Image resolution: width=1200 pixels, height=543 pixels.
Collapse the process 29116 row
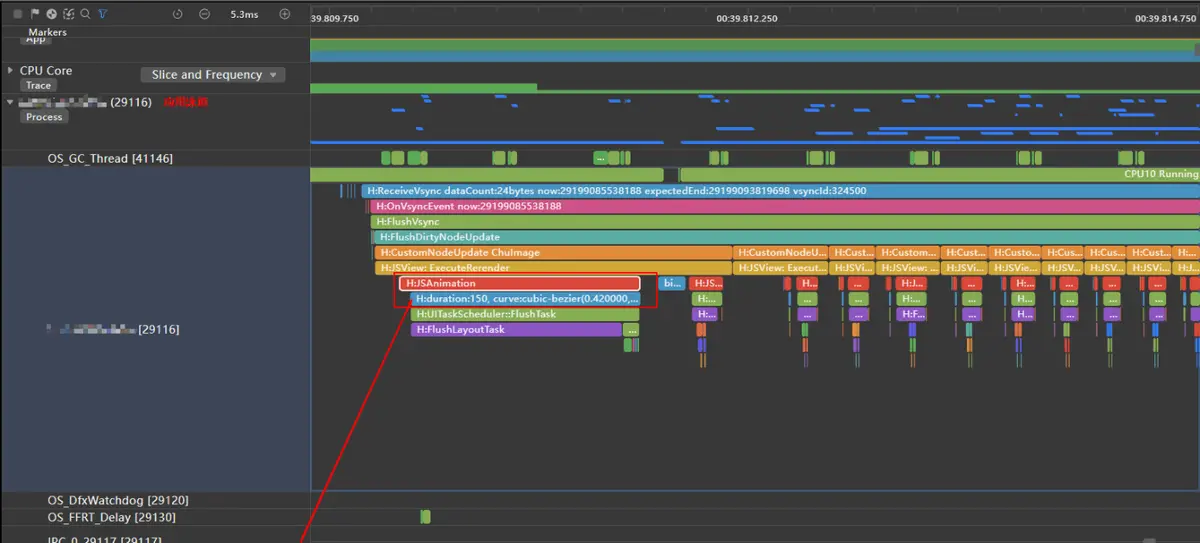(10, 102)
